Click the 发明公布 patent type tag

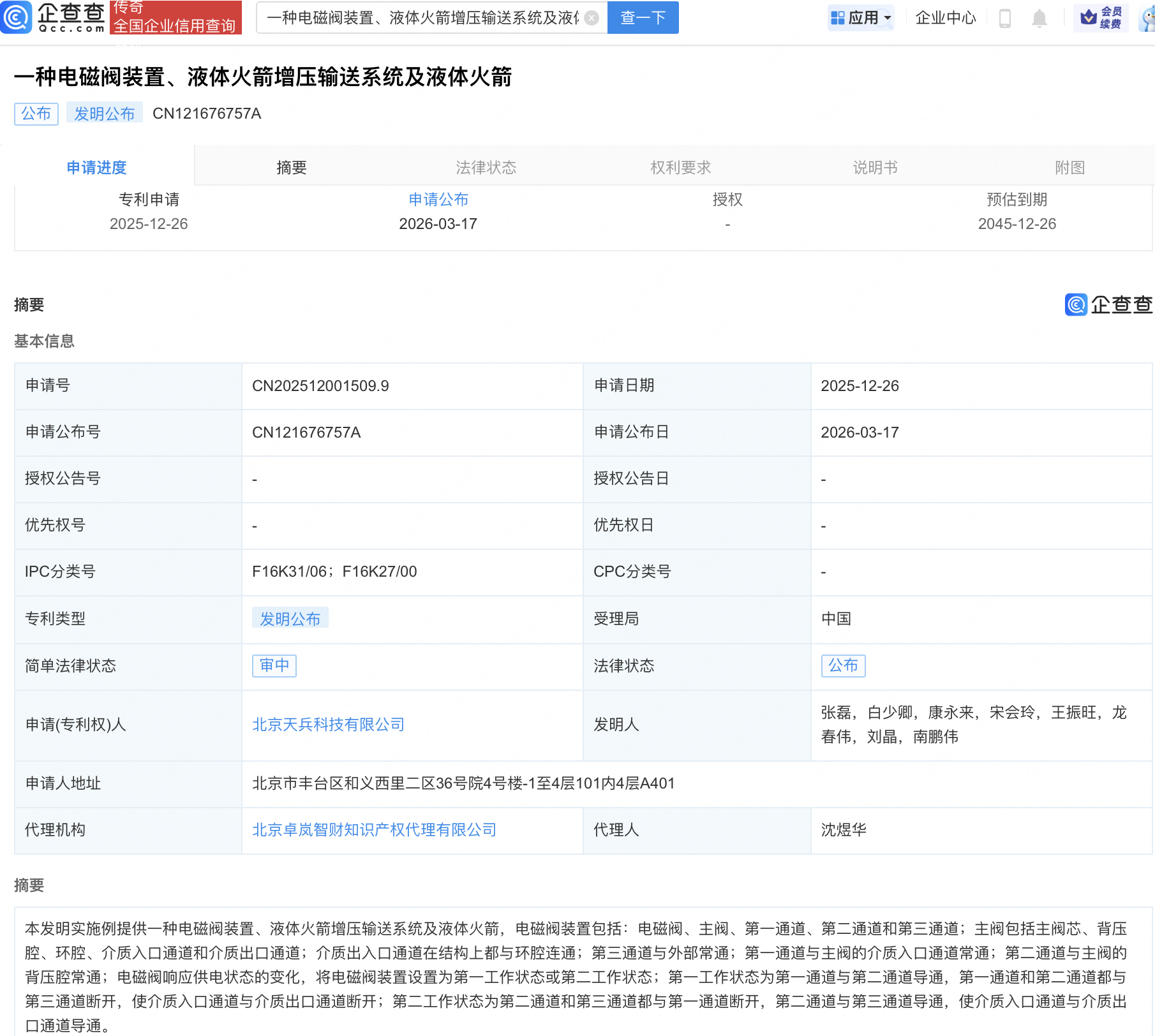pos(290,618)
